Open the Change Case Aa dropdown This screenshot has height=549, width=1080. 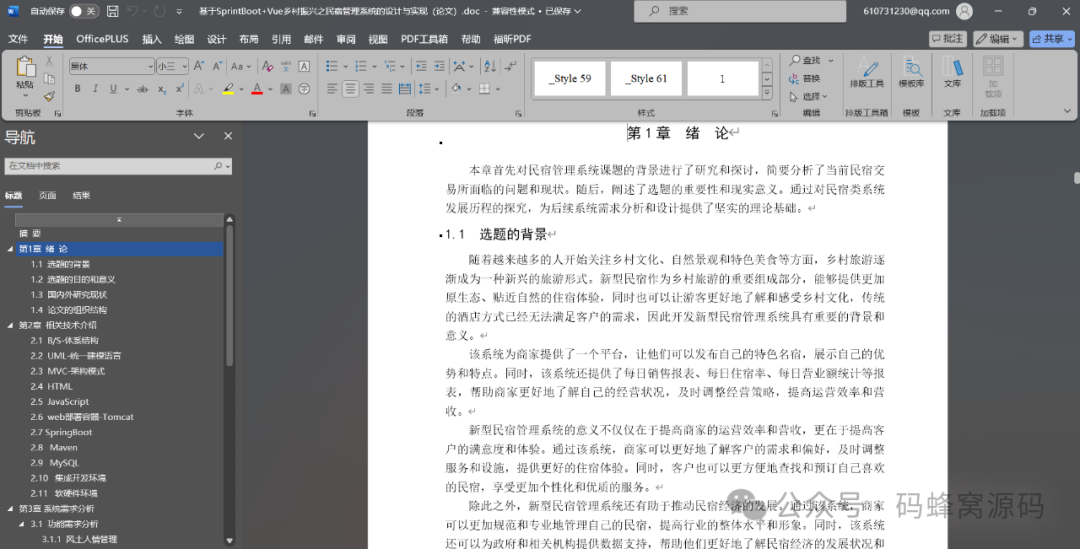[x=240, y=66]
